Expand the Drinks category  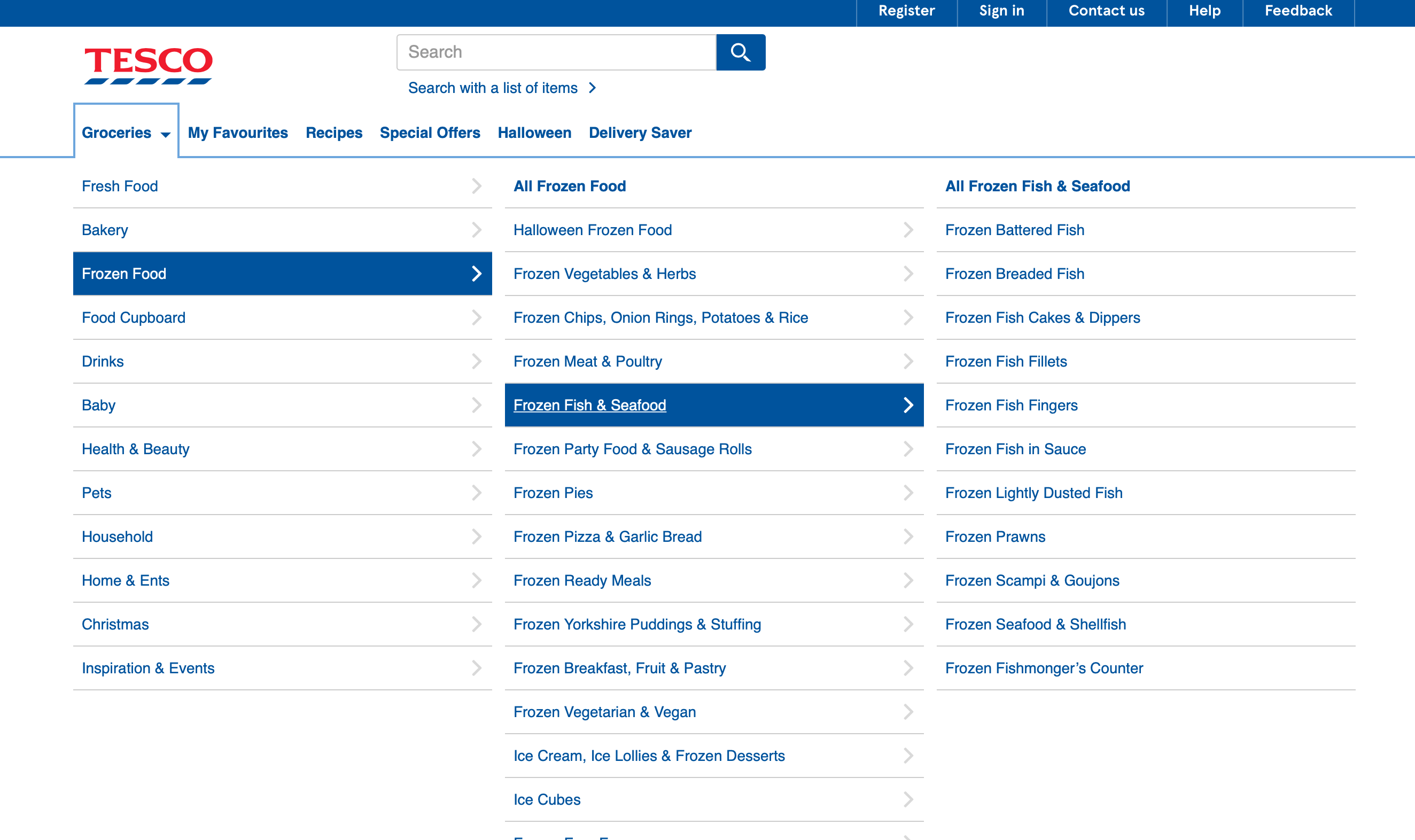(283, 361)
